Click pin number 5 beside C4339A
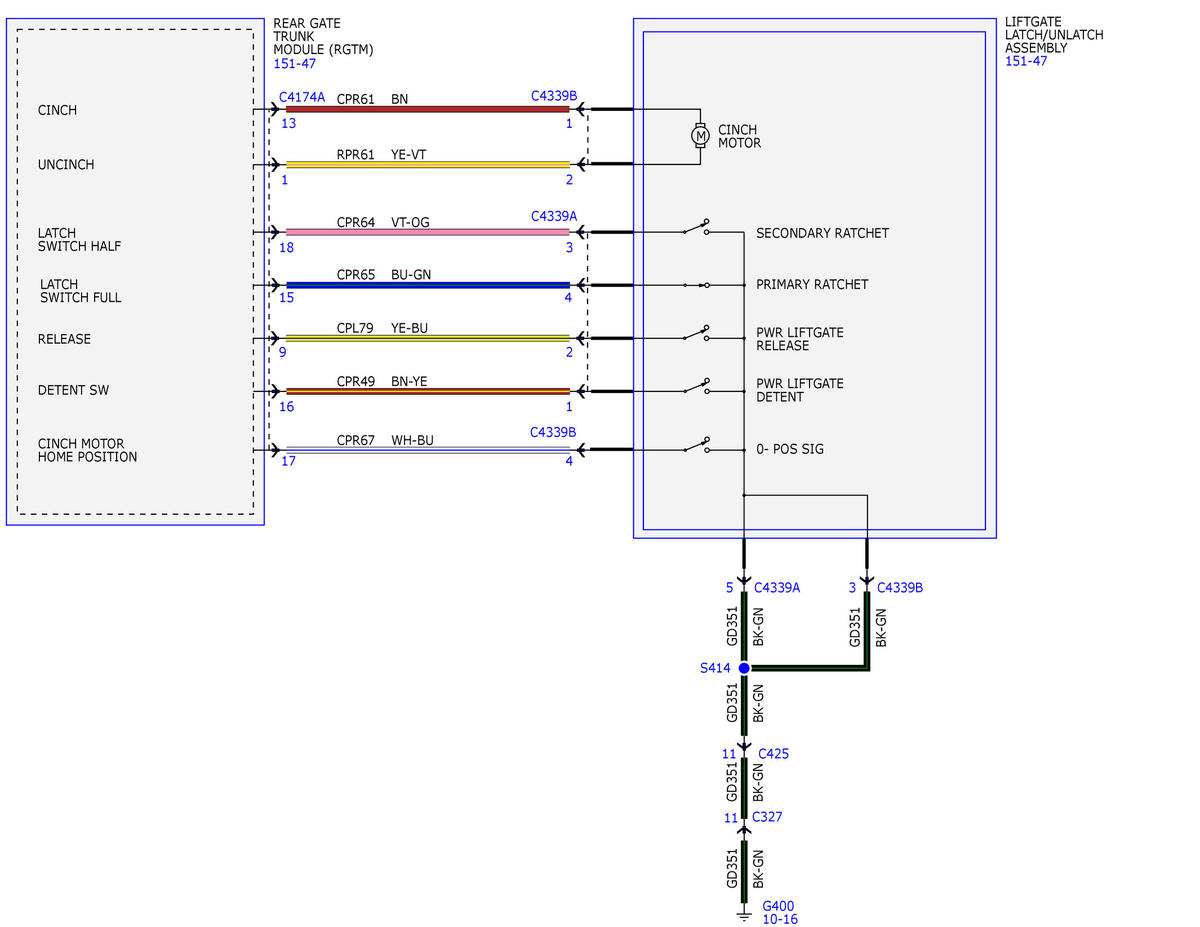The height and width of the screenshot is (927, 1200). point(730,587)
